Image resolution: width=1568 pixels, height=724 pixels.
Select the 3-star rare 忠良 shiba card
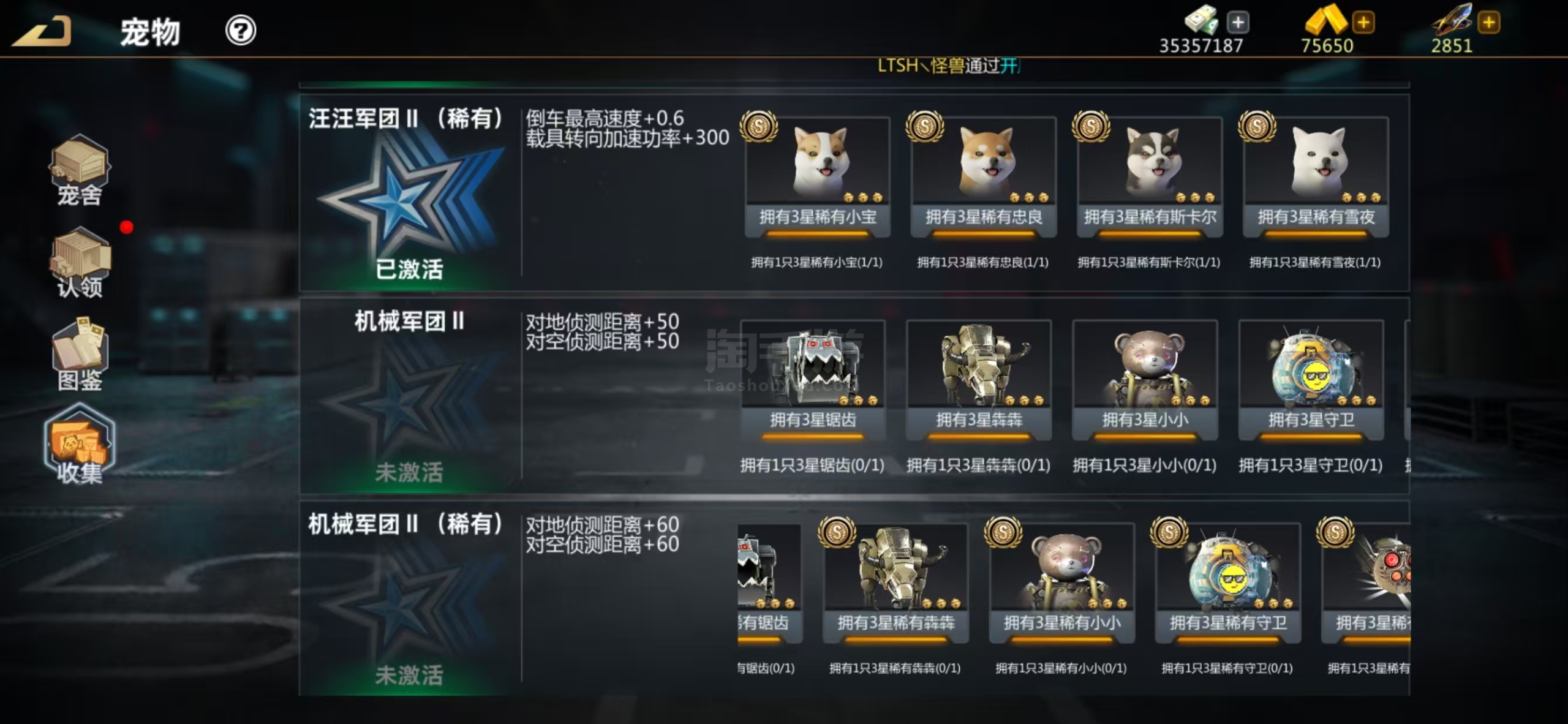pyautogui.click(x=983, y=176)
